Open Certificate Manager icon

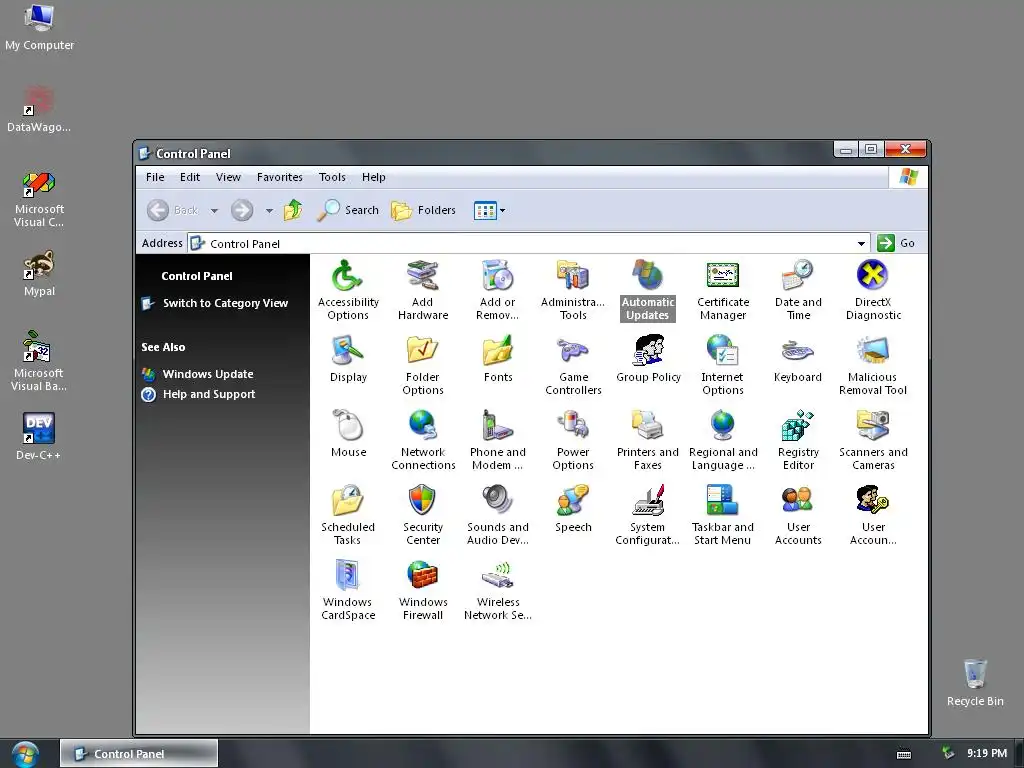point(722,290)
